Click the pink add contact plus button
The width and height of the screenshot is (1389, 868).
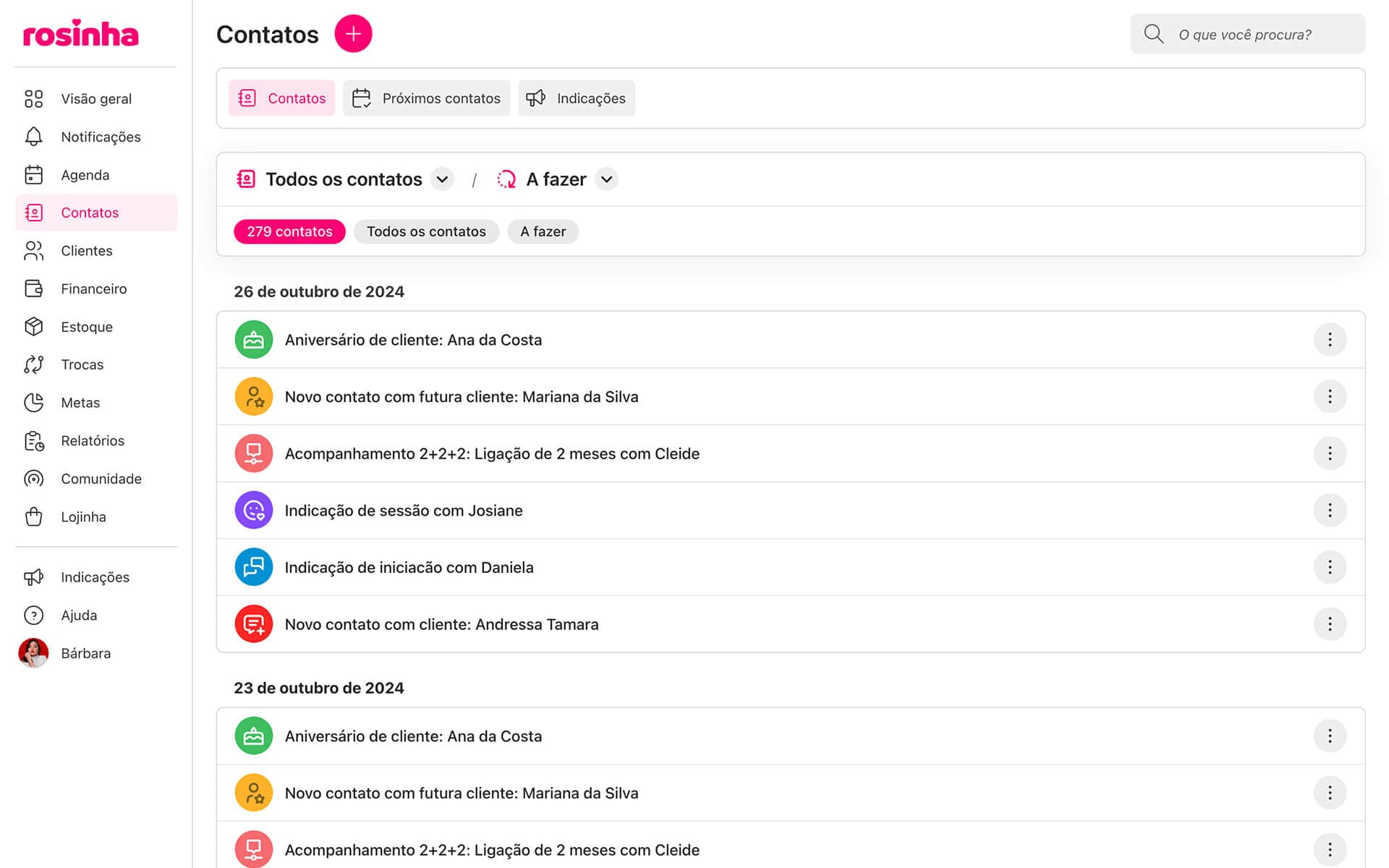[x=353, y=34]
